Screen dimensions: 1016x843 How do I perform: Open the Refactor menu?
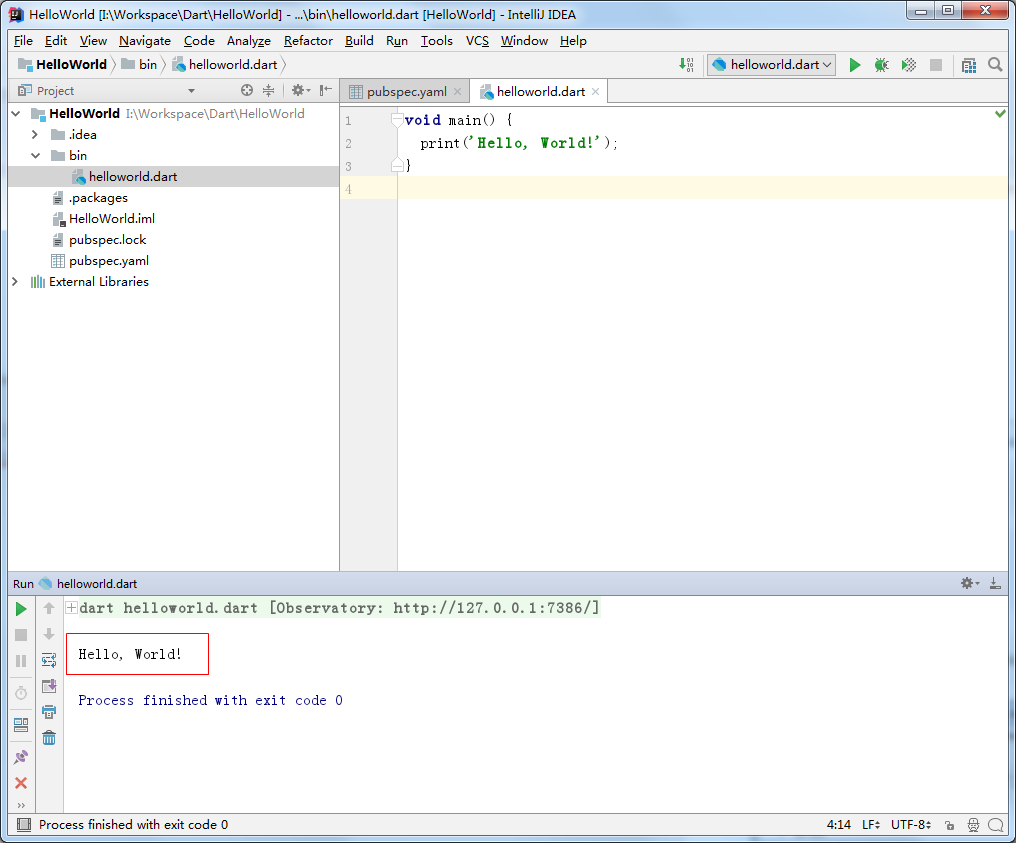tap(308, 41)
